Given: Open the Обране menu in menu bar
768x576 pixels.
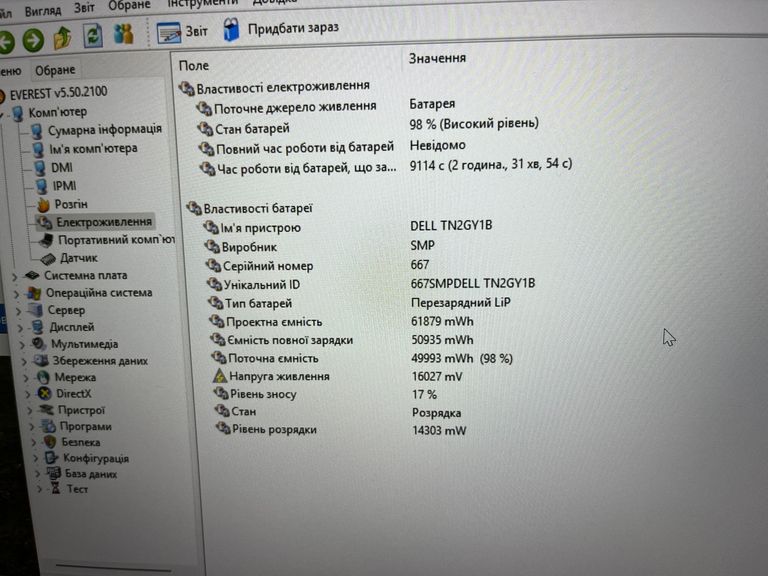Looking at the screenshot, I should pos(129,5).
